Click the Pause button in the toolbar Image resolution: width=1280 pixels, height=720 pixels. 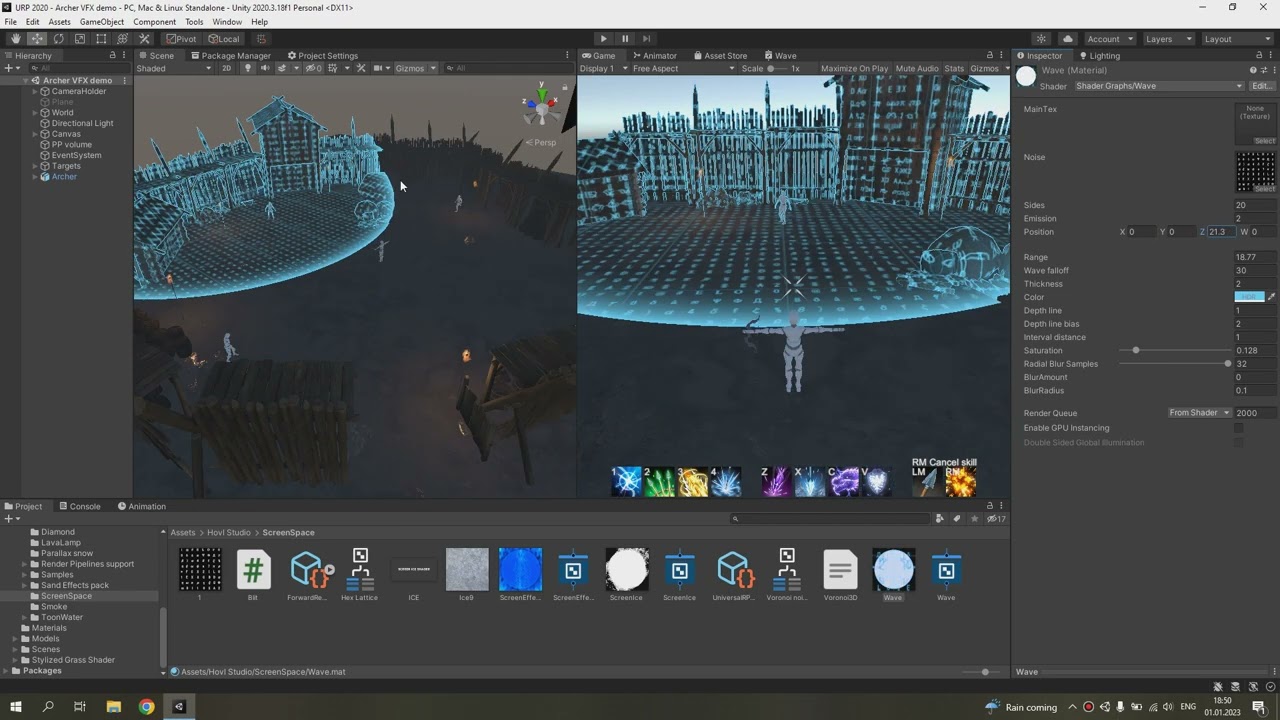pos(625,39)
